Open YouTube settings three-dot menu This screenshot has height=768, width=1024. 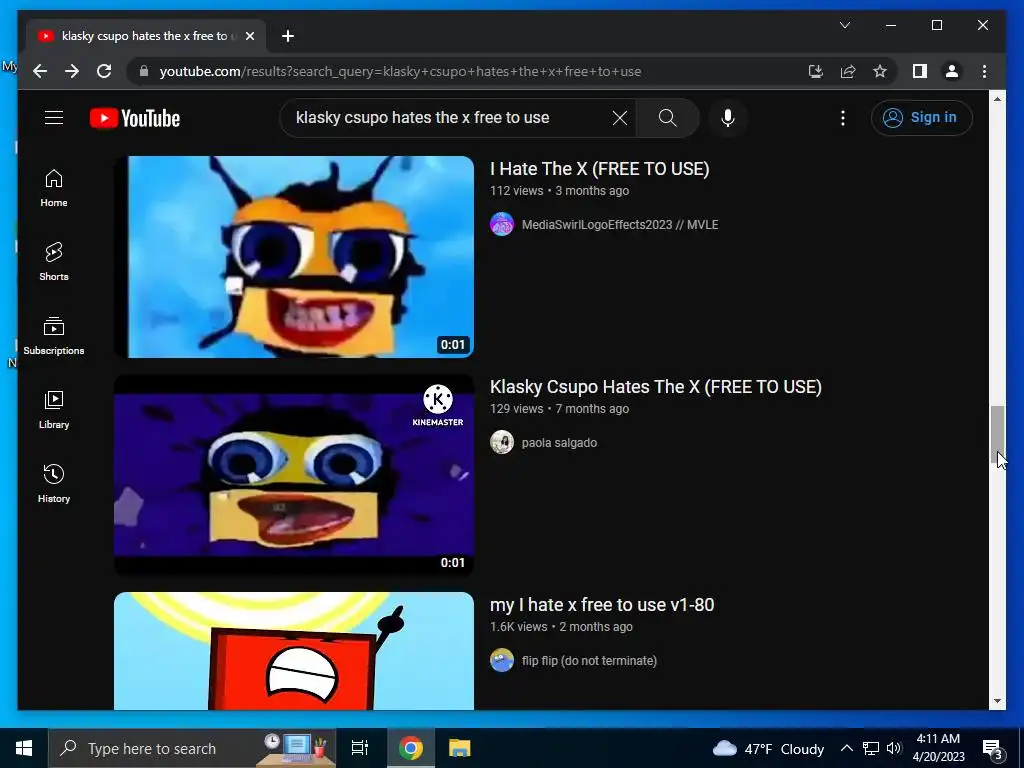(842, 118)
